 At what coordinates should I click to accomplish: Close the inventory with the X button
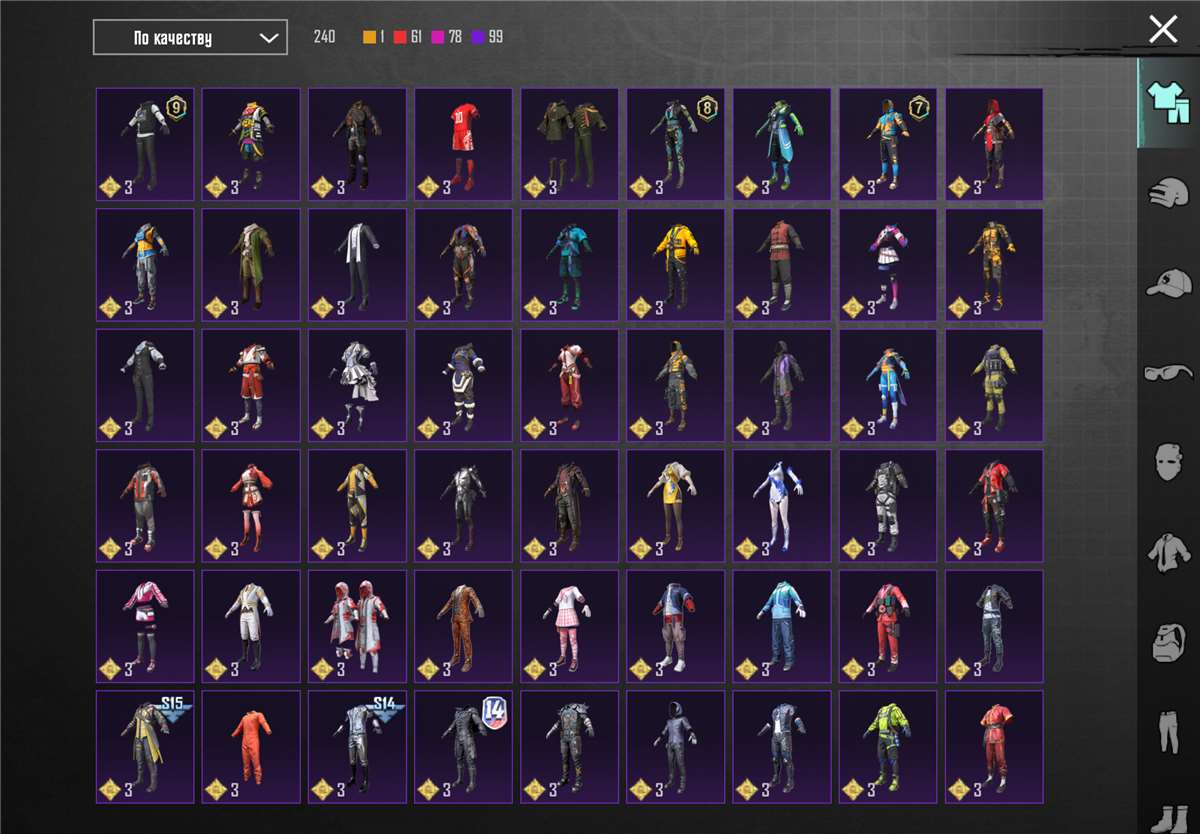pyautogui.click(x=1163, y=29)
